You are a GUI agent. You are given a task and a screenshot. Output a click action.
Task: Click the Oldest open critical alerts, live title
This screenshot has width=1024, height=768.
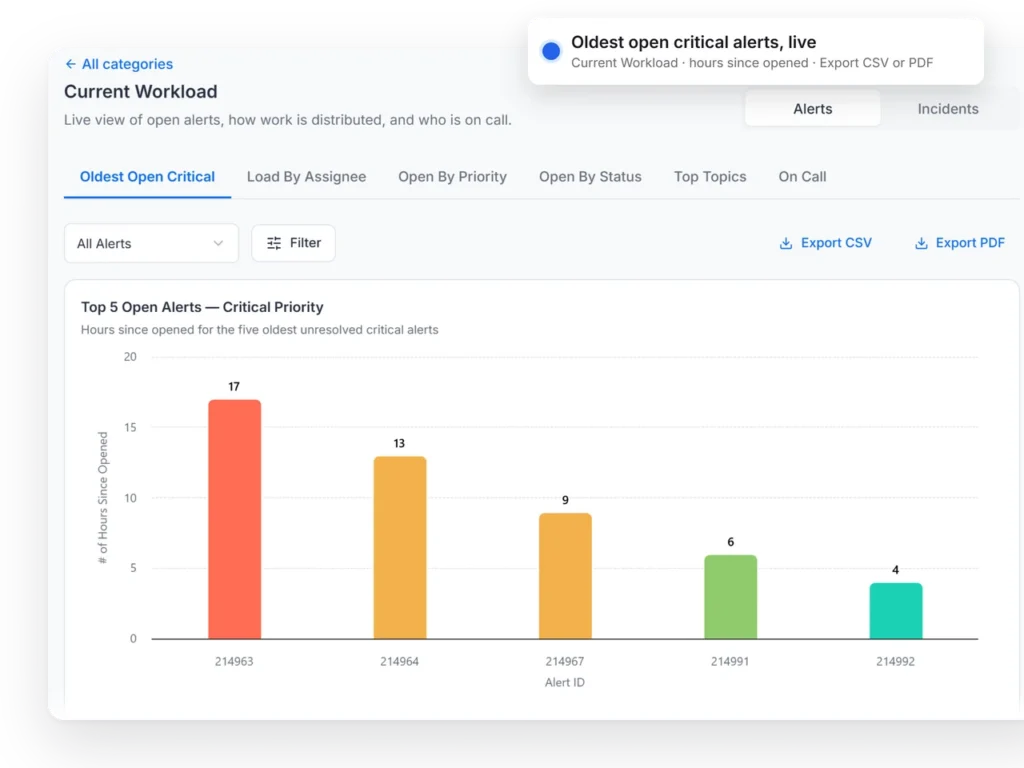(694, 42)
